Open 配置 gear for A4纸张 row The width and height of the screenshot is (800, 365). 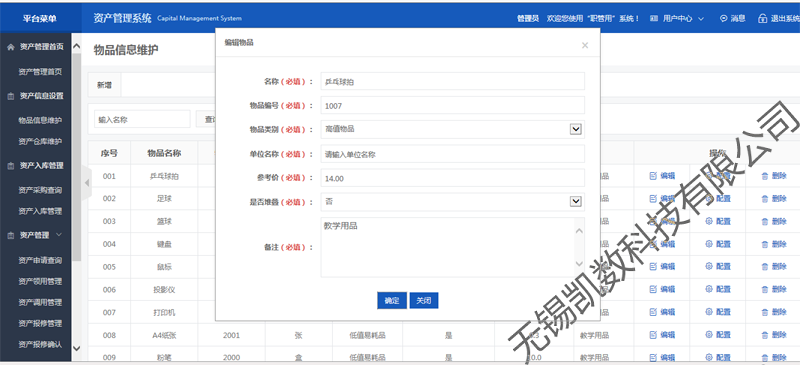pyautogui.click(x=709, y=335)
